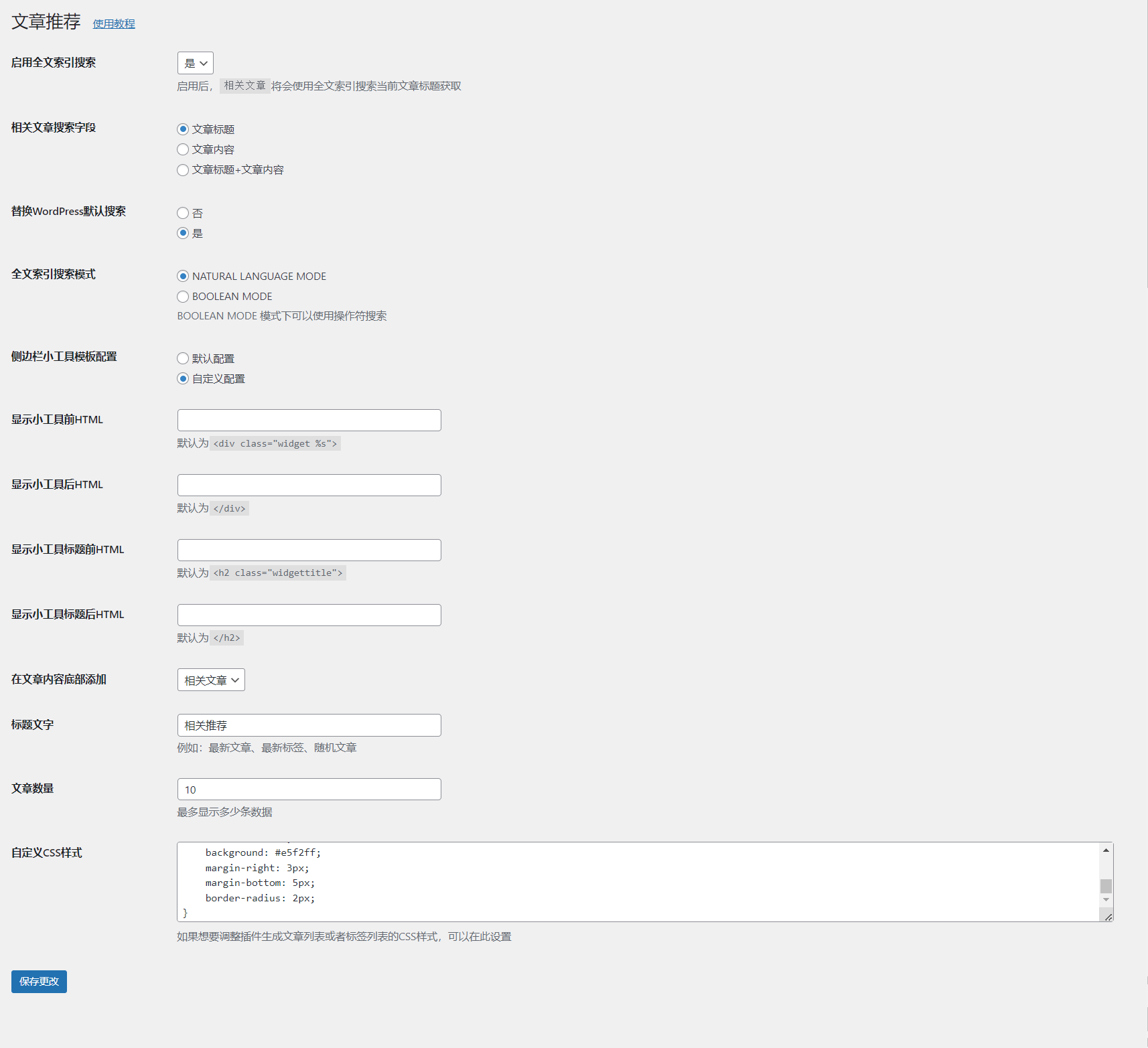
Task: Open the 在文章内容底部添加 dropdown
Action: pos(211,680)
